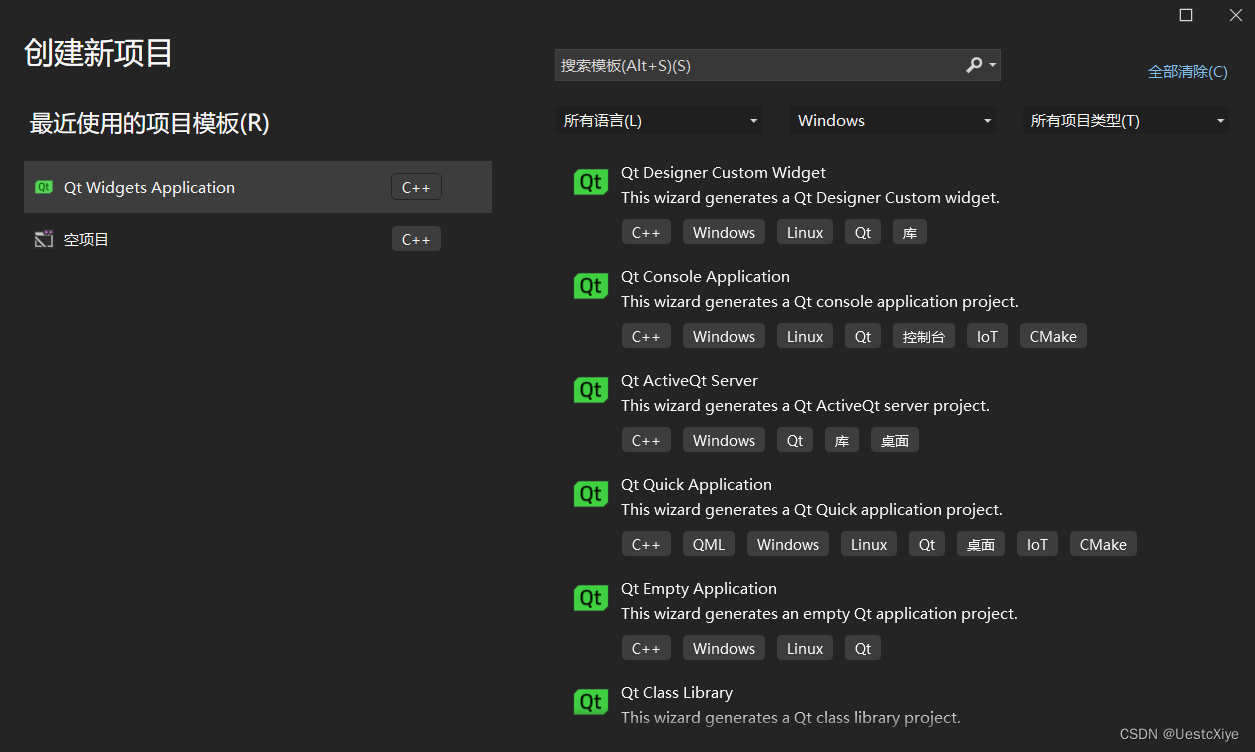The height and width of the screenshot is (752, 1255).
Task: Click Qt icon of Qt Empty Application
Action: (x=590, y=598)
